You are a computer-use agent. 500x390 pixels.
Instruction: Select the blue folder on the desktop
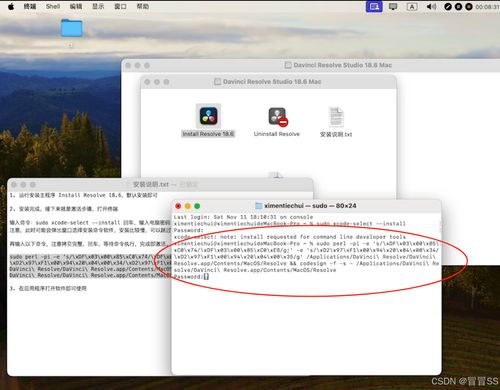pyautogui.click(x=71, y=28)
